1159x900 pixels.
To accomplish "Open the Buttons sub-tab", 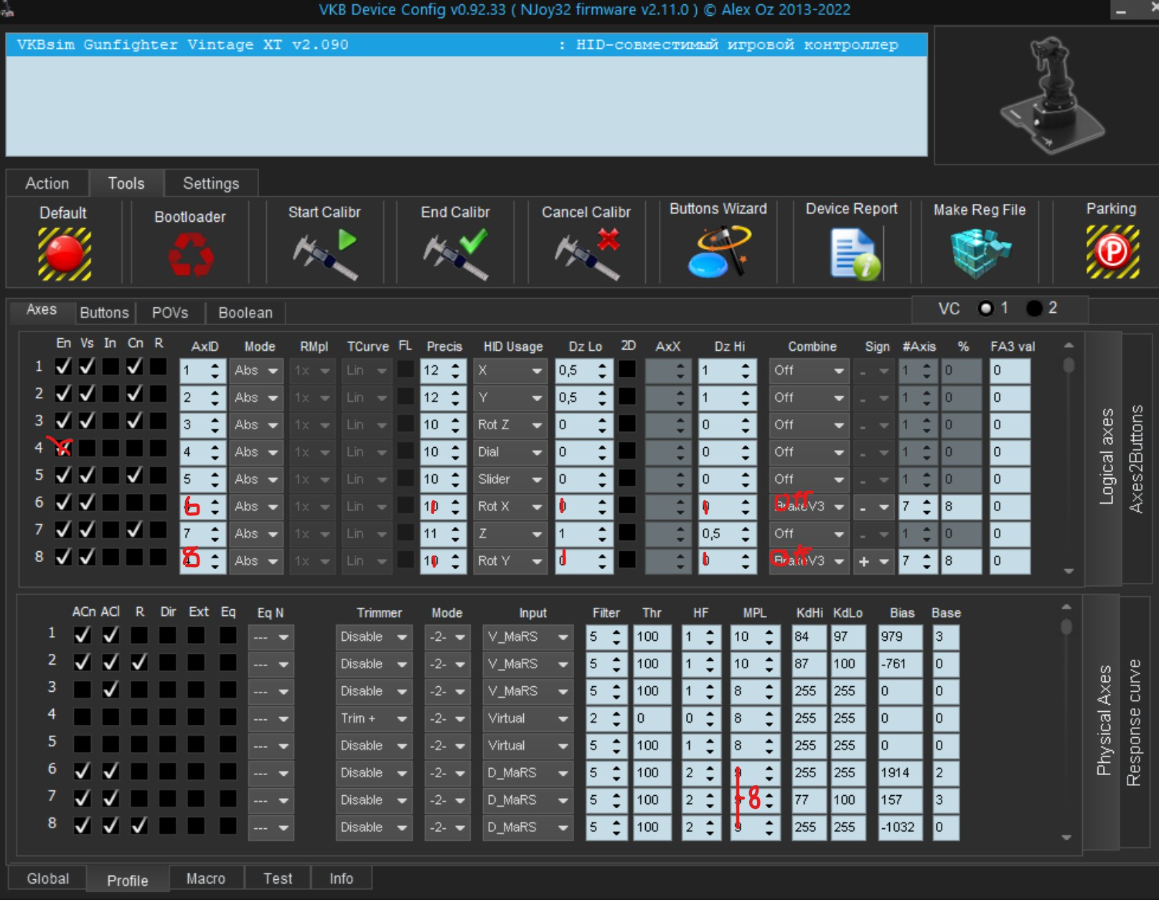I will [104, 313].
